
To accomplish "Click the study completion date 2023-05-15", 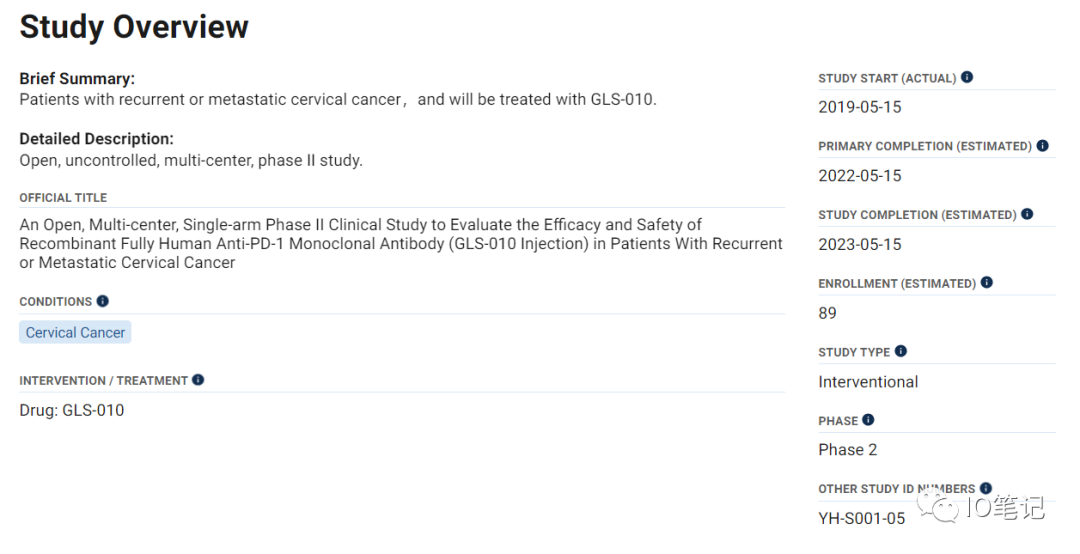I will (x=860, y=245).
